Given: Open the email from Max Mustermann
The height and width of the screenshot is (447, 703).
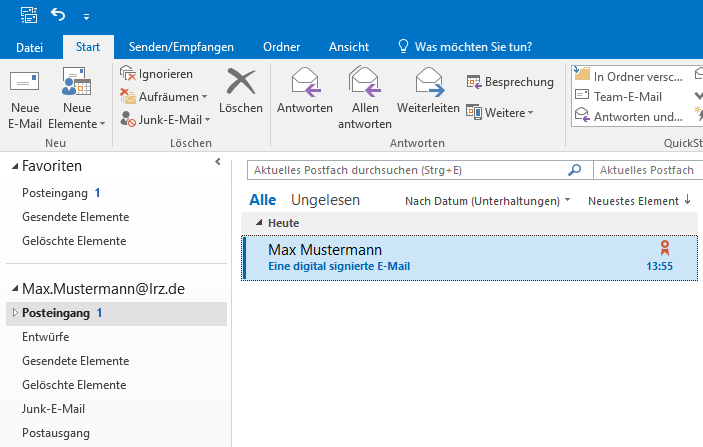Looking at the screenshot, I should (450, 257).
